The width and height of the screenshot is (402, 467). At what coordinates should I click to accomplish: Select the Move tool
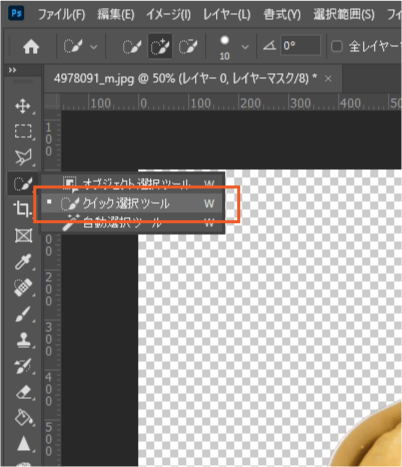[x=23, y=106]
